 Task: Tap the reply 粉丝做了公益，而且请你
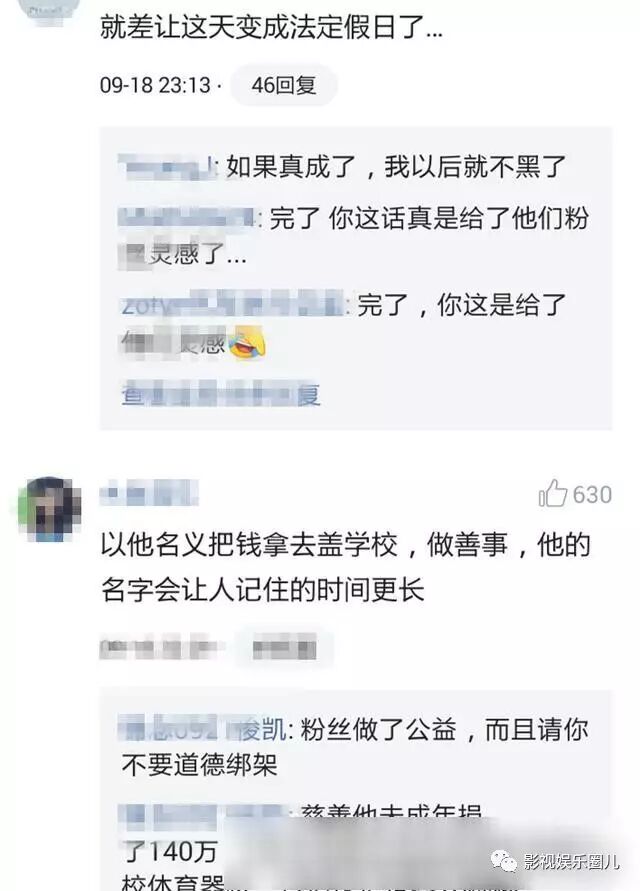tap(443, 730)
